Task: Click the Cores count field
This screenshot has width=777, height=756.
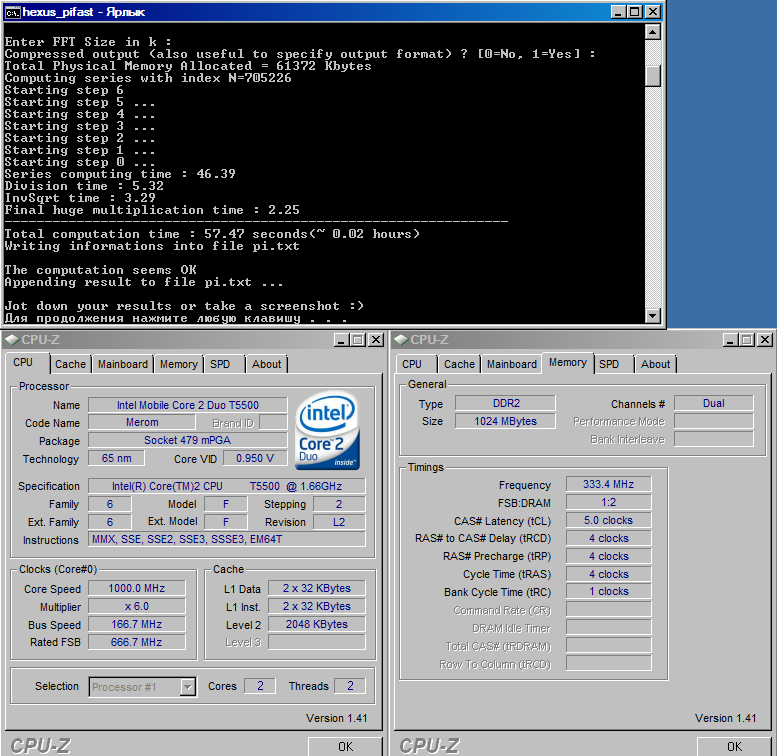Action: click(x=260, y=686)
